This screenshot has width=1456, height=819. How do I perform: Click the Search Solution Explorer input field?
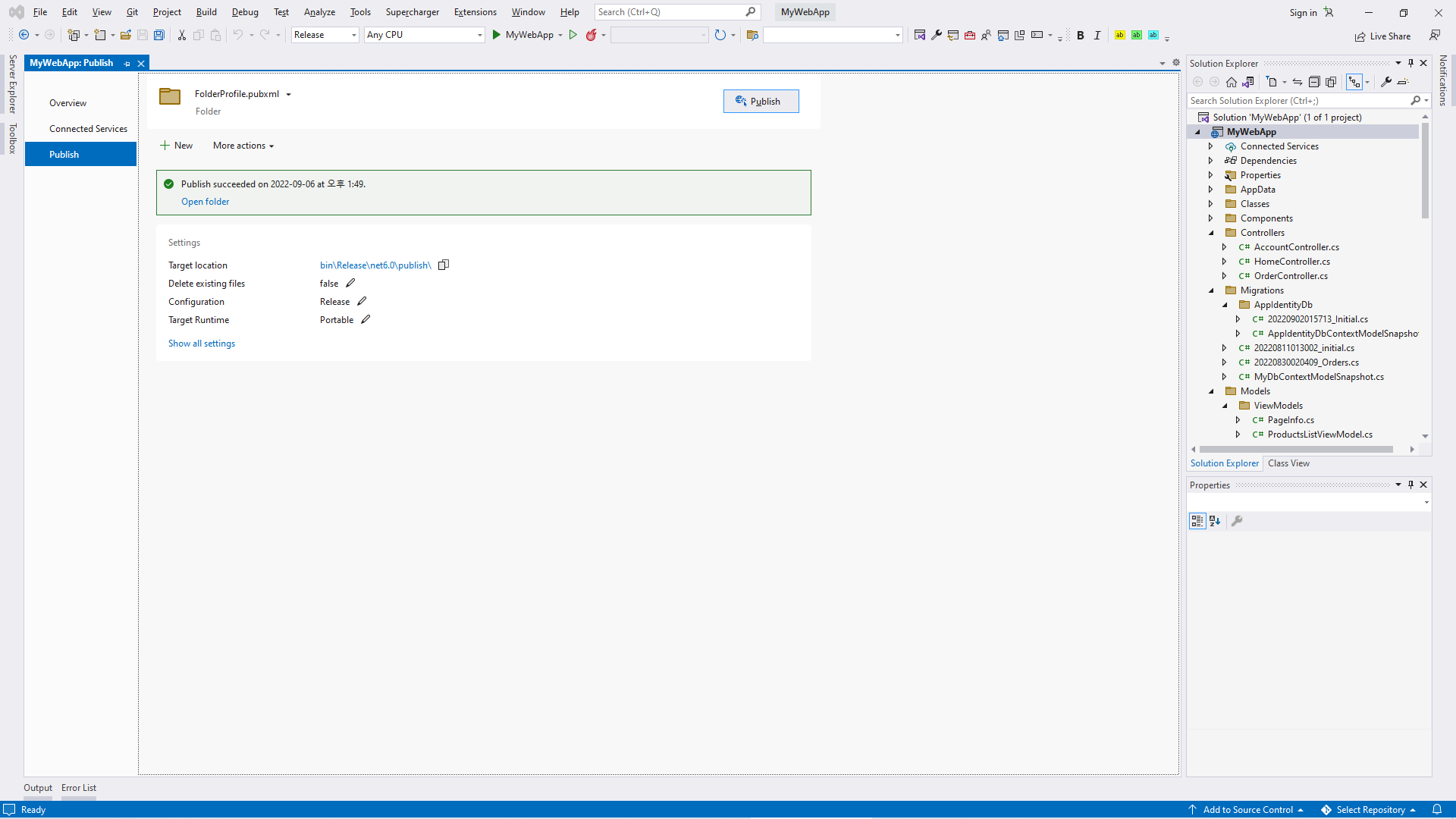[x=1297, y=101]
